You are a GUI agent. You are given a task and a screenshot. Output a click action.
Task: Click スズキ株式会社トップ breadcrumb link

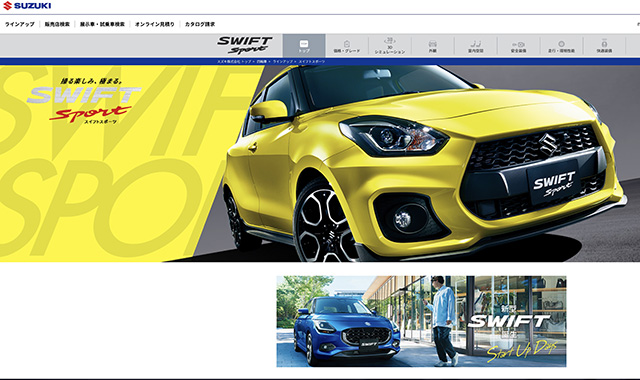[x=234, y=62]
